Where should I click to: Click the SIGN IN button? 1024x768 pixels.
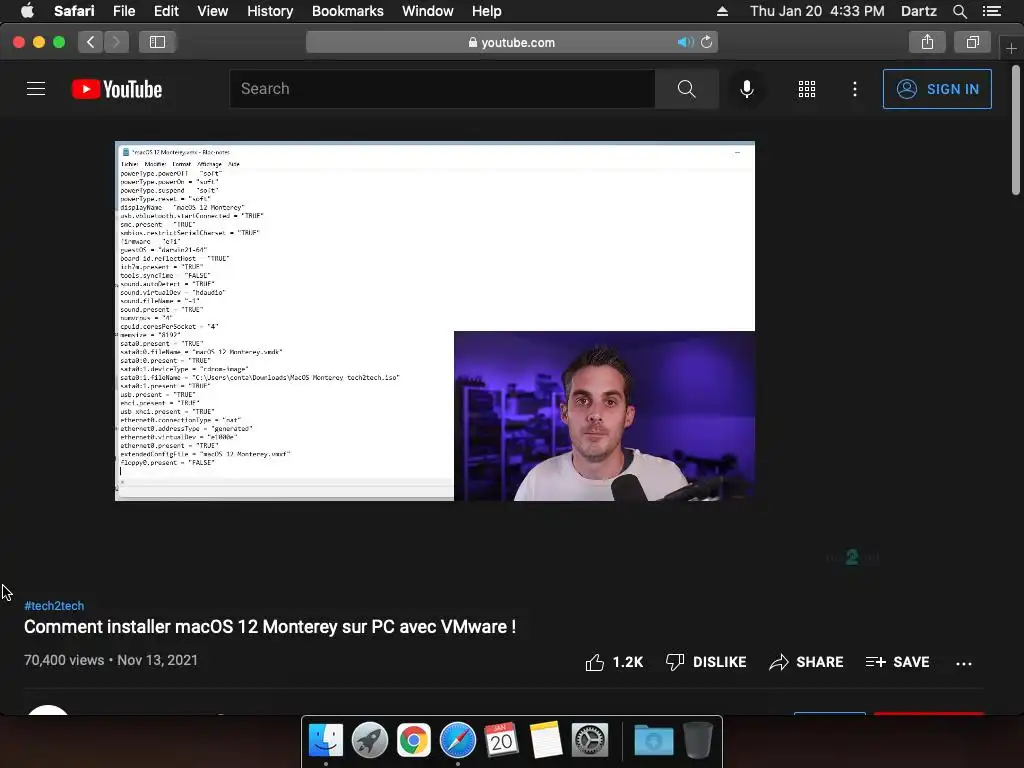[x=937, y=89]
